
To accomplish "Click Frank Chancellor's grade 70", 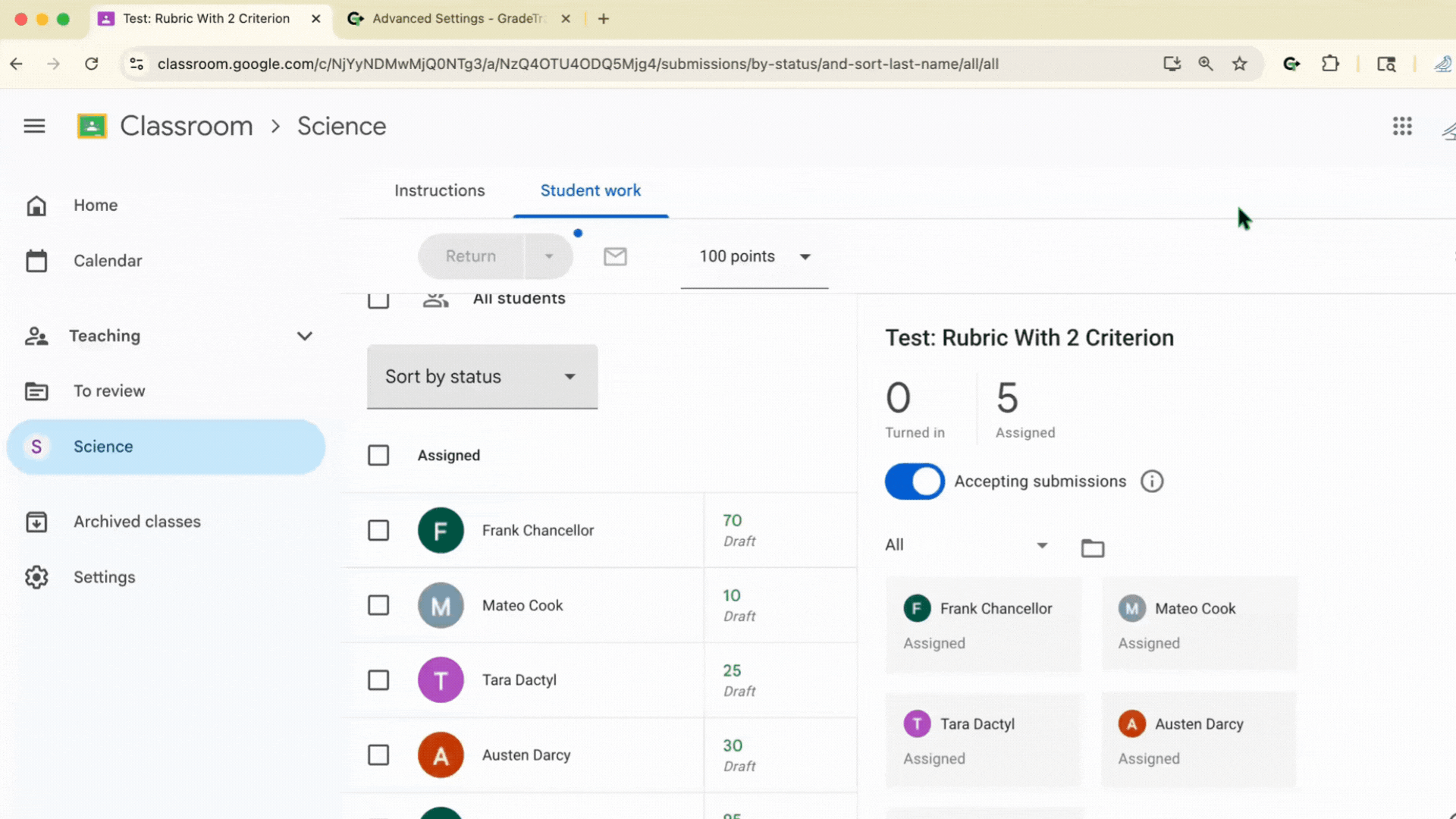I will coord(732,520).
